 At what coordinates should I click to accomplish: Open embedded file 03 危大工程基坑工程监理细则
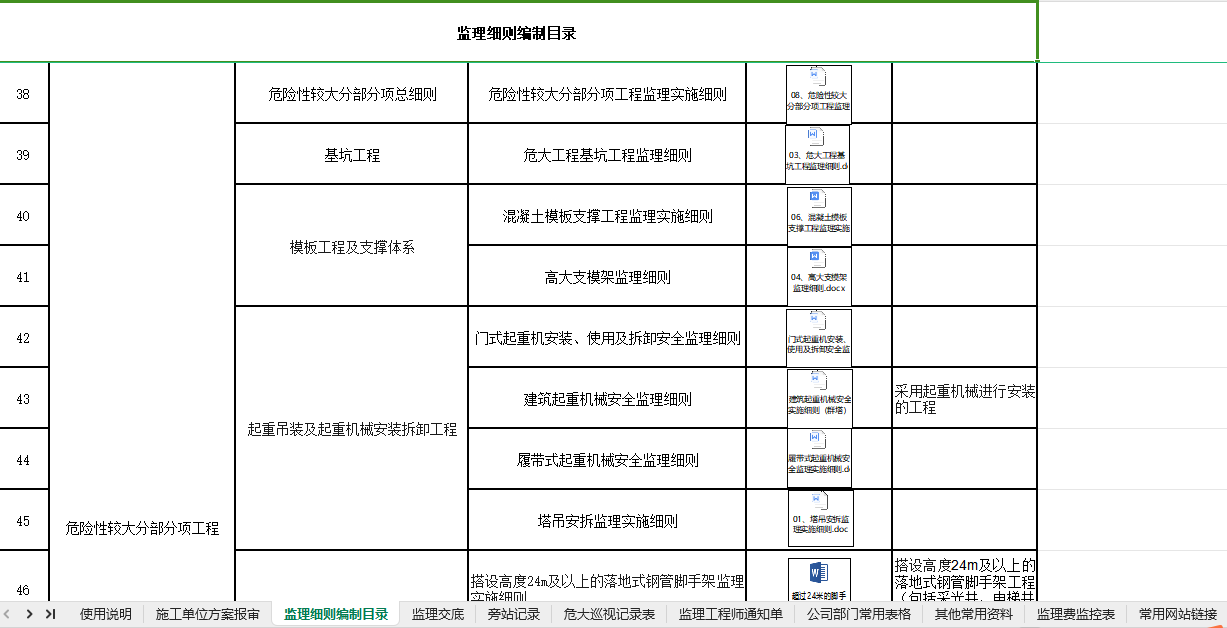click(x=818, y=155)
